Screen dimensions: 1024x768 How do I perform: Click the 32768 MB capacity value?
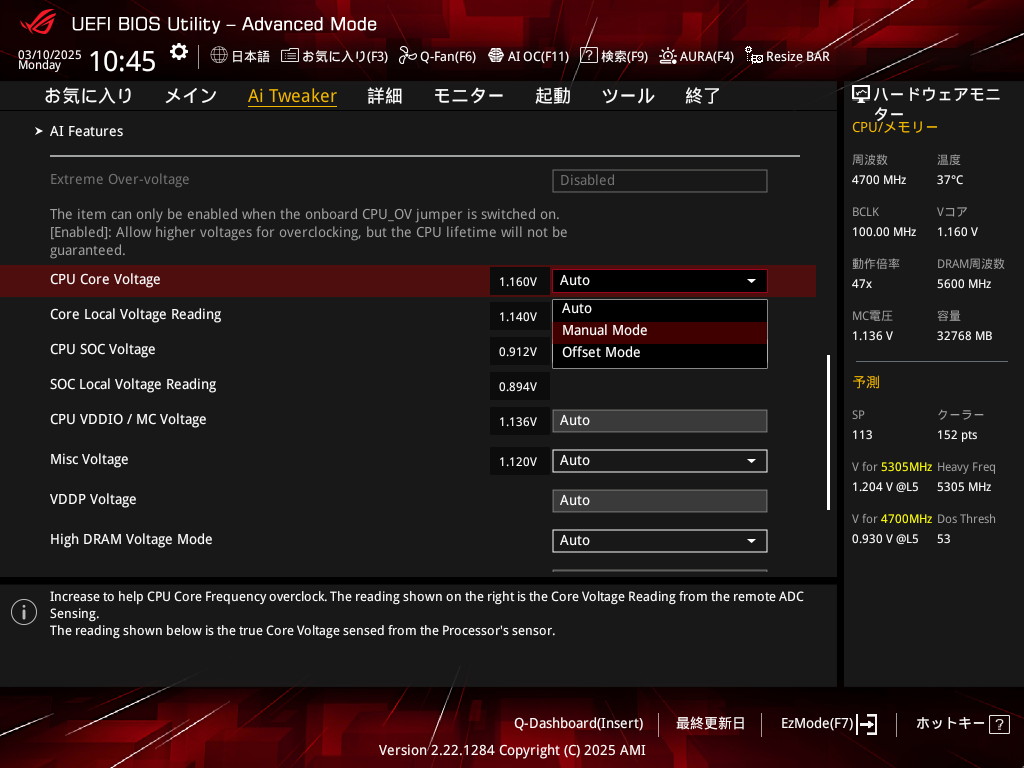(965, 336)
